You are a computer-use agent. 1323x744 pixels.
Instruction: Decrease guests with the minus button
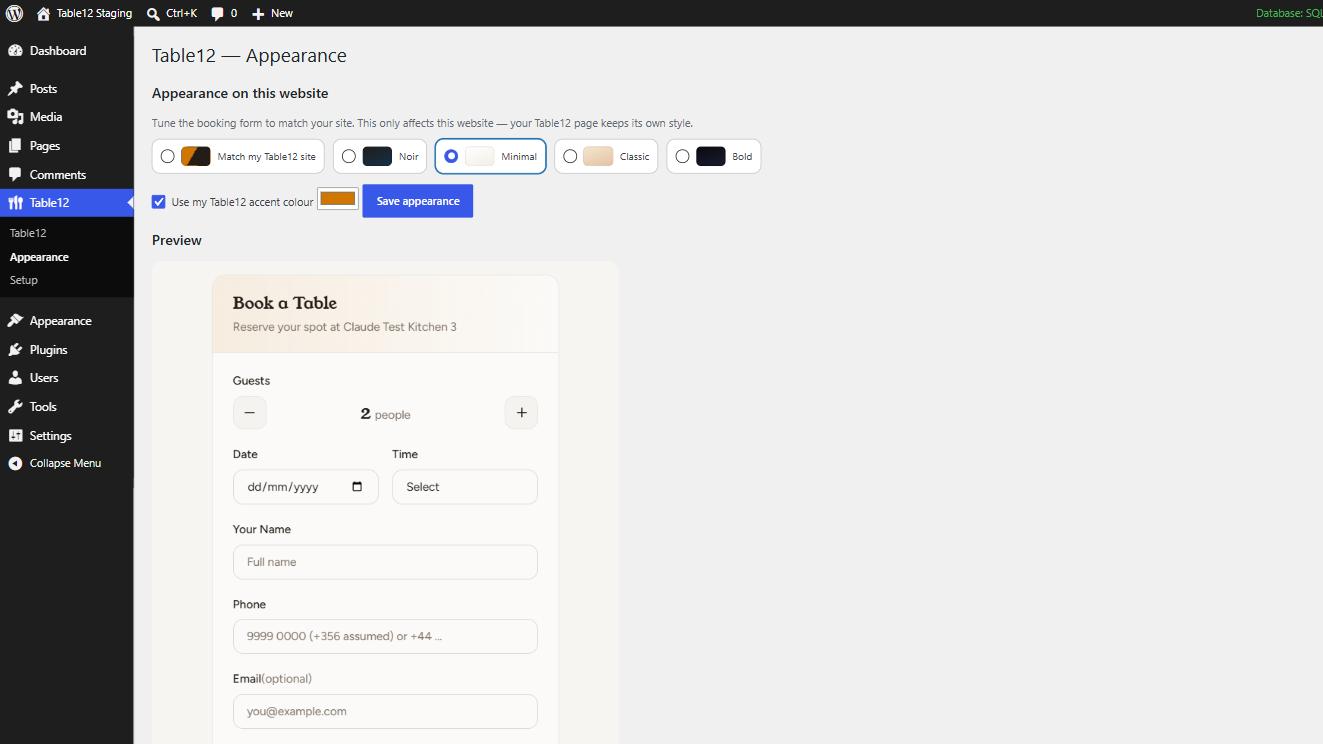pos(250,413)
